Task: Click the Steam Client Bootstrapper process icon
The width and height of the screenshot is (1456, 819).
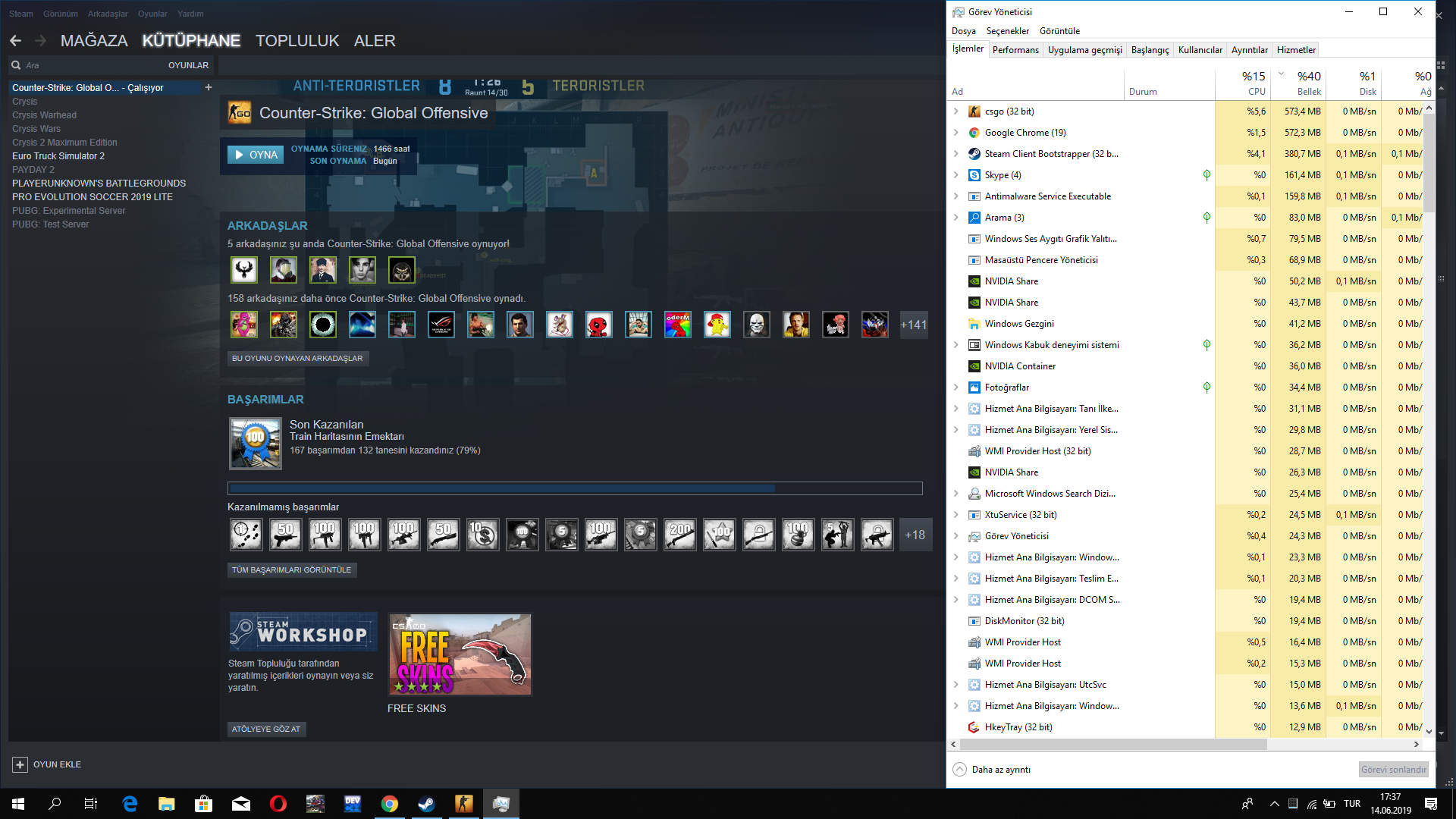Action: tap(974, 154)
